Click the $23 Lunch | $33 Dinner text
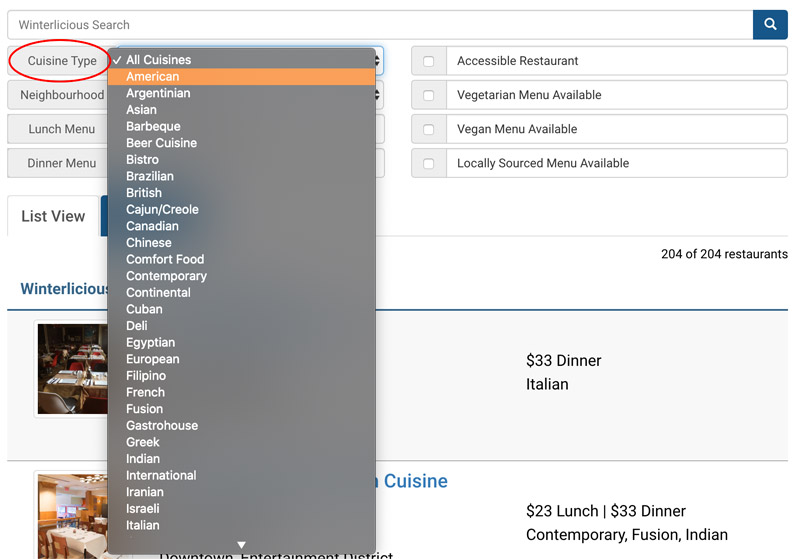Image resolution: width=800 pixels, height=559 pixels. pyautogui.click(x=606, y=511)
